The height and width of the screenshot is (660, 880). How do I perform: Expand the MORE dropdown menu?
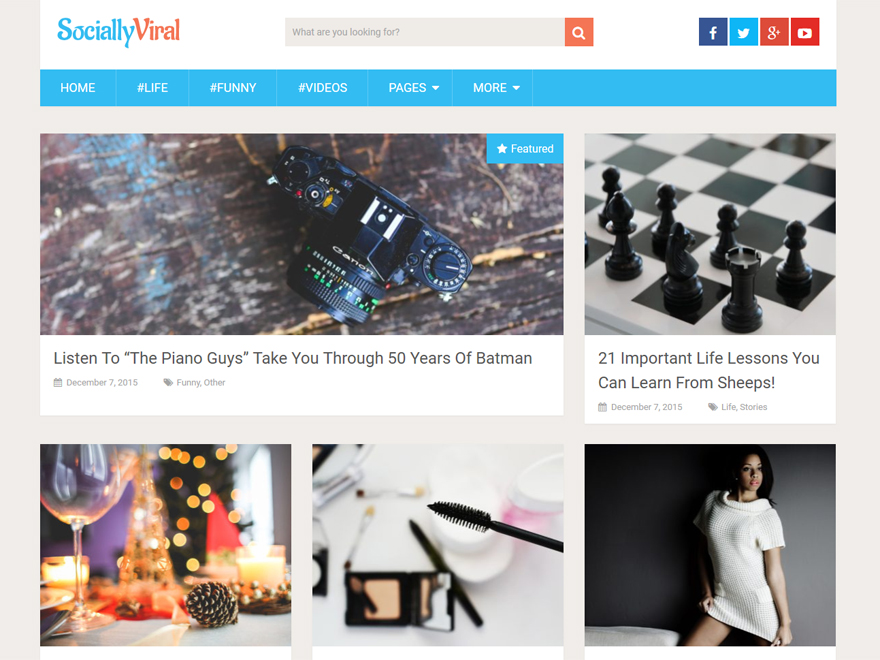pos(496,88)
